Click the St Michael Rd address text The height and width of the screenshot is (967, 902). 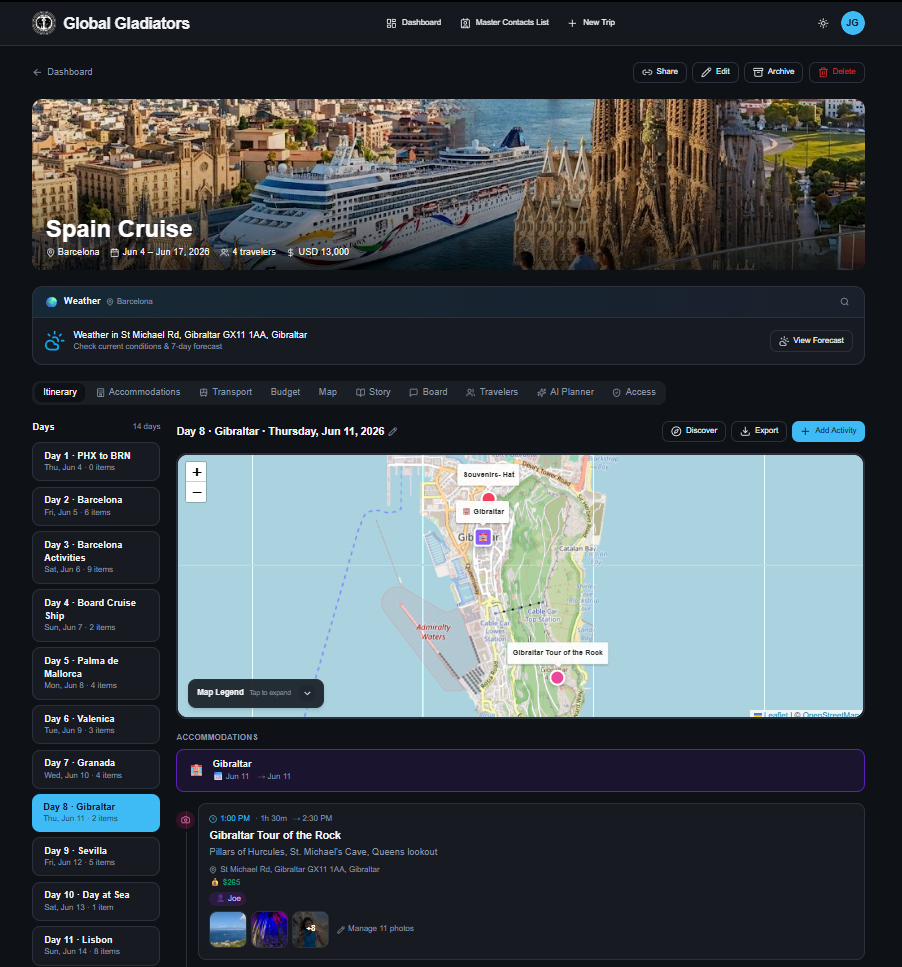(300, 870)
